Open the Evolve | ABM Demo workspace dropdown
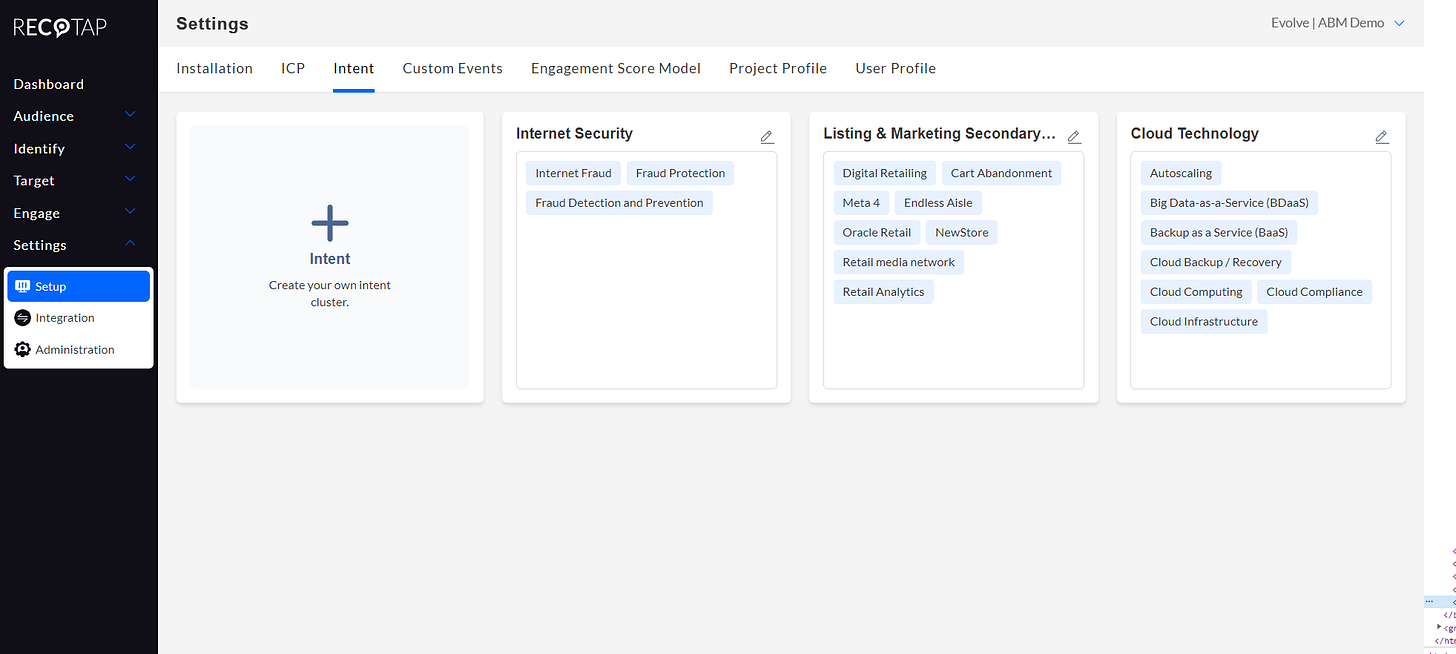Image resolution: width=1456 pixels, height=654 pixels. click(1339, 22)
